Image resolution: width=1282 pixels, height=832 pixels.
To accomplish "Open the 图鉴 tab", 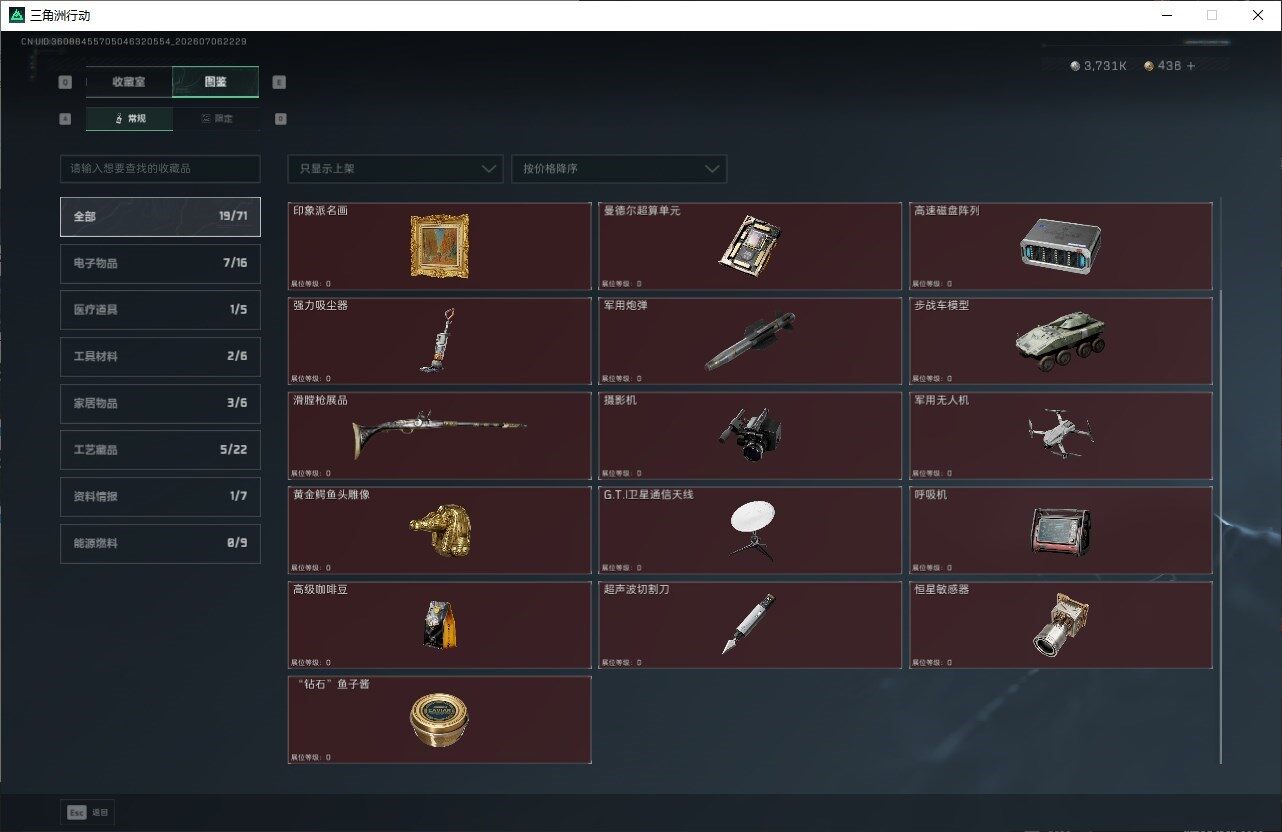I will (x=215, y=82).
